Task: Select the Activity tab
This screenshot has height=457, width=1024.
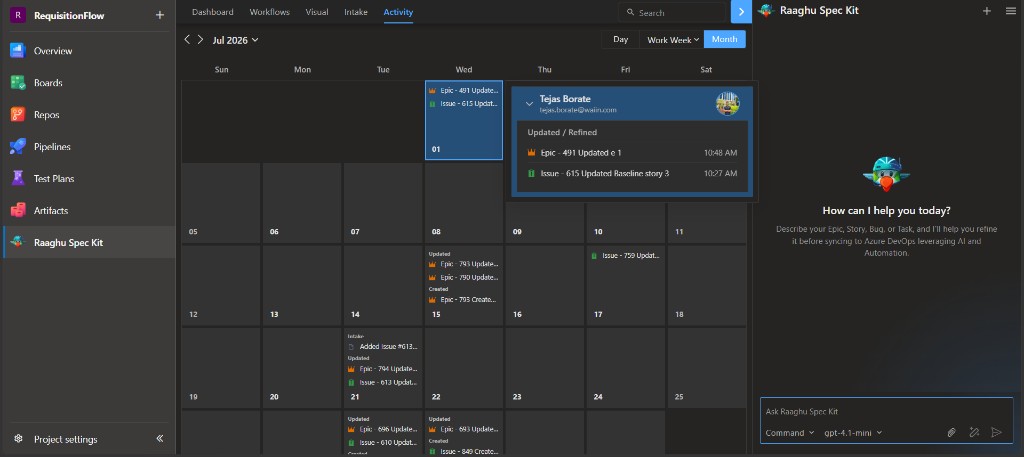Action: (x=398, y=12)
